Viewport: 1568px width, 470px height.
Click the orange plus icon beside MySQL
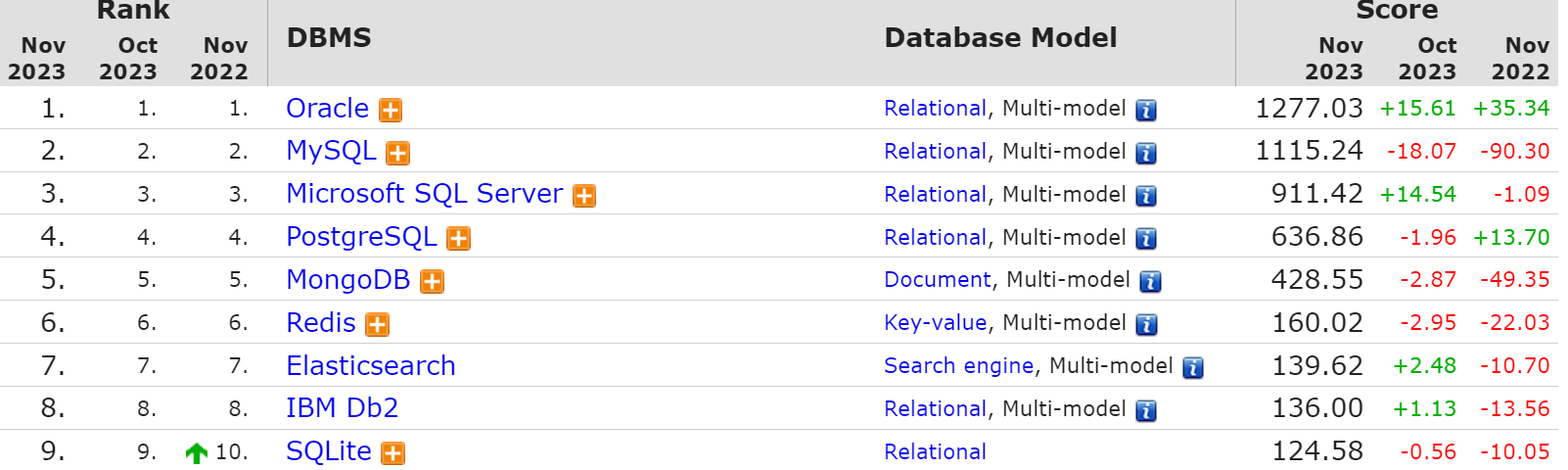(397, 153)
